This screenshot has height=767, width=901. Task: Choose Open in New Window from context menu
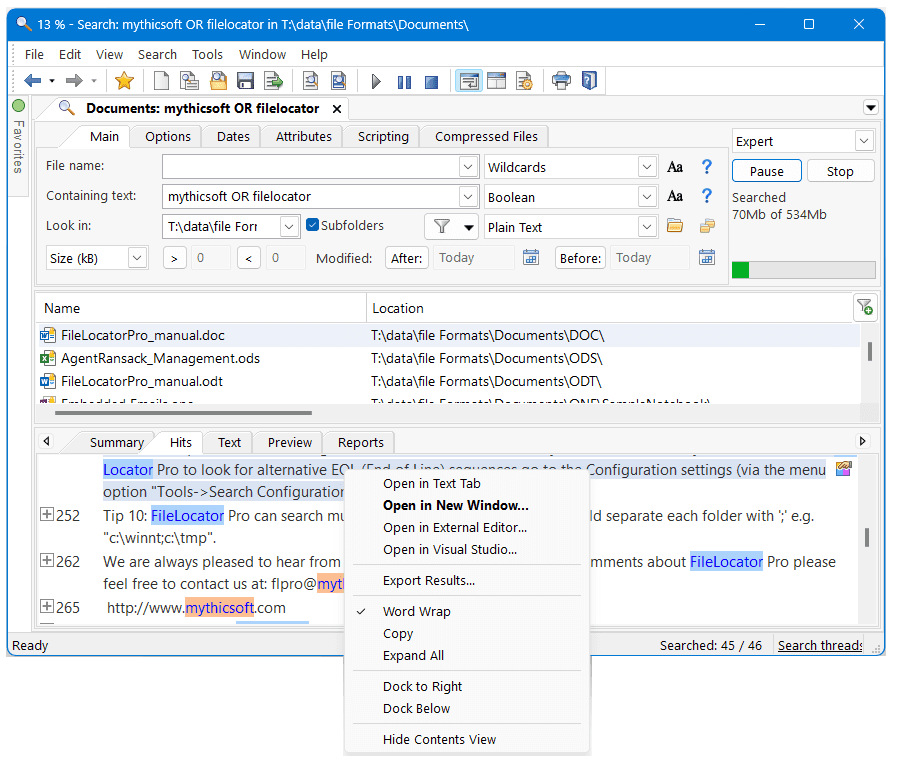tap(456, 506)
